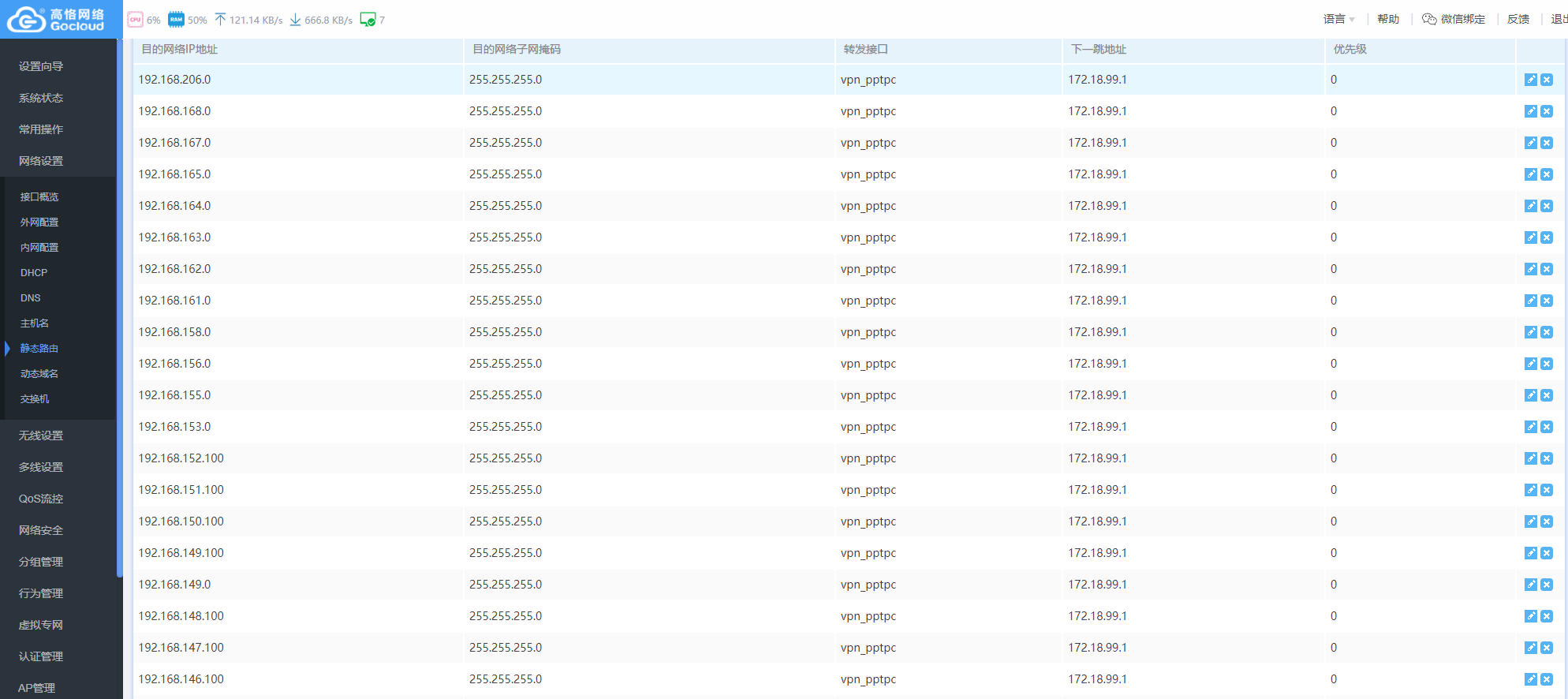Click the 微信绑定 link
Image resolution: width=1568 pixels, height=699 pixels.
1454,19
